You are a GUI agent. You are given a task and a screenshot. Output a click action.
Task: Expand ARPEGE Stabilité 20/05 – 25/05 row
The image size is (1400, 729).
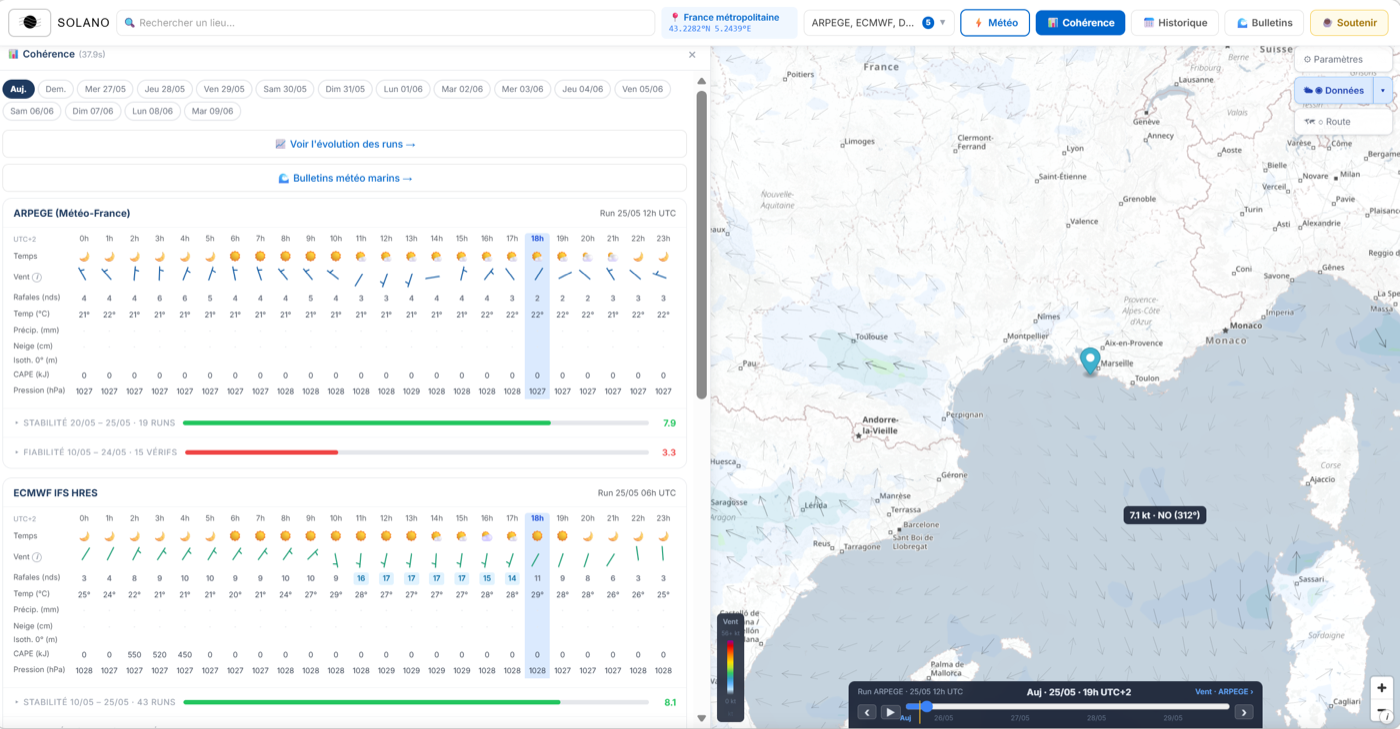pyautogui.click(x=345, y=423)
